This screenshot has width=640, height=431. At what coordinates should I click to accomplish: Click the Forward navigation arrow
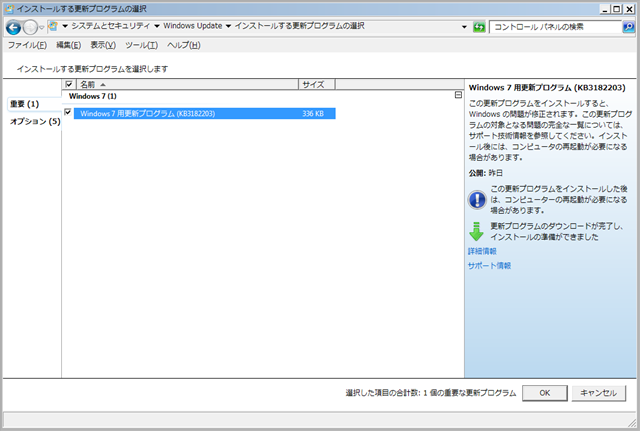[x=30, y=27]
